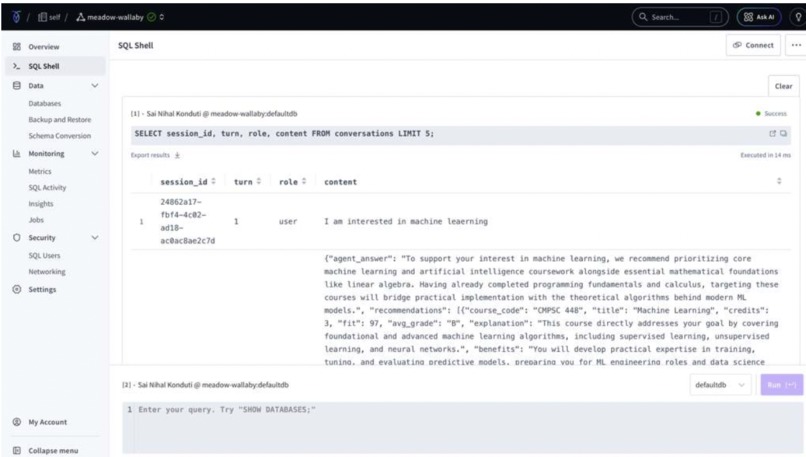
Task: Click the CockroachDB logo icon
Action: (16, 17)
